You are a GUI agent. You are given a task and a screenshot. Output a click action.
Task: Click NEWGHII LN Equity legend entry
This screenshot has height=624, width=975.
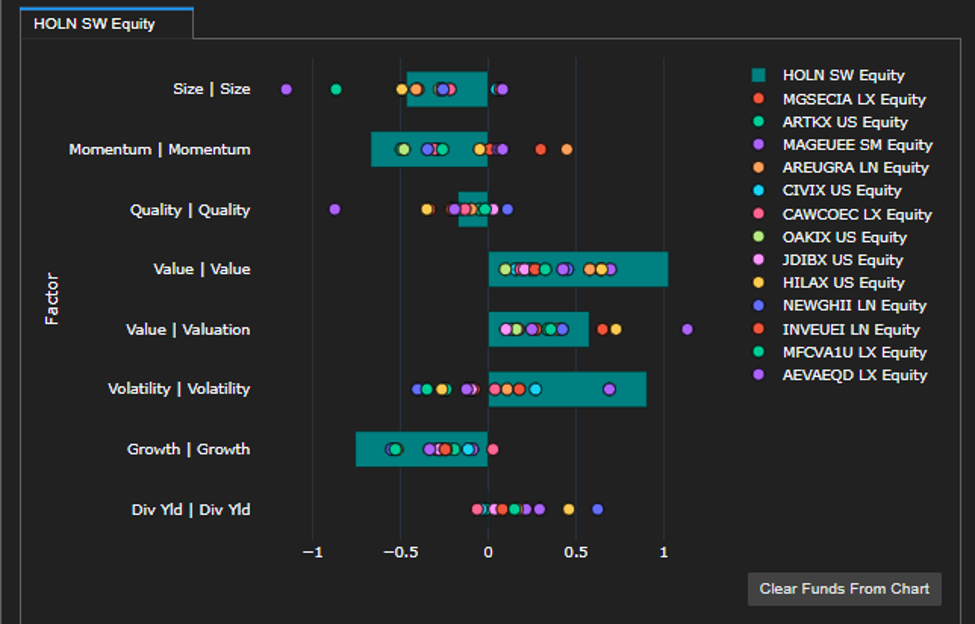839,305
